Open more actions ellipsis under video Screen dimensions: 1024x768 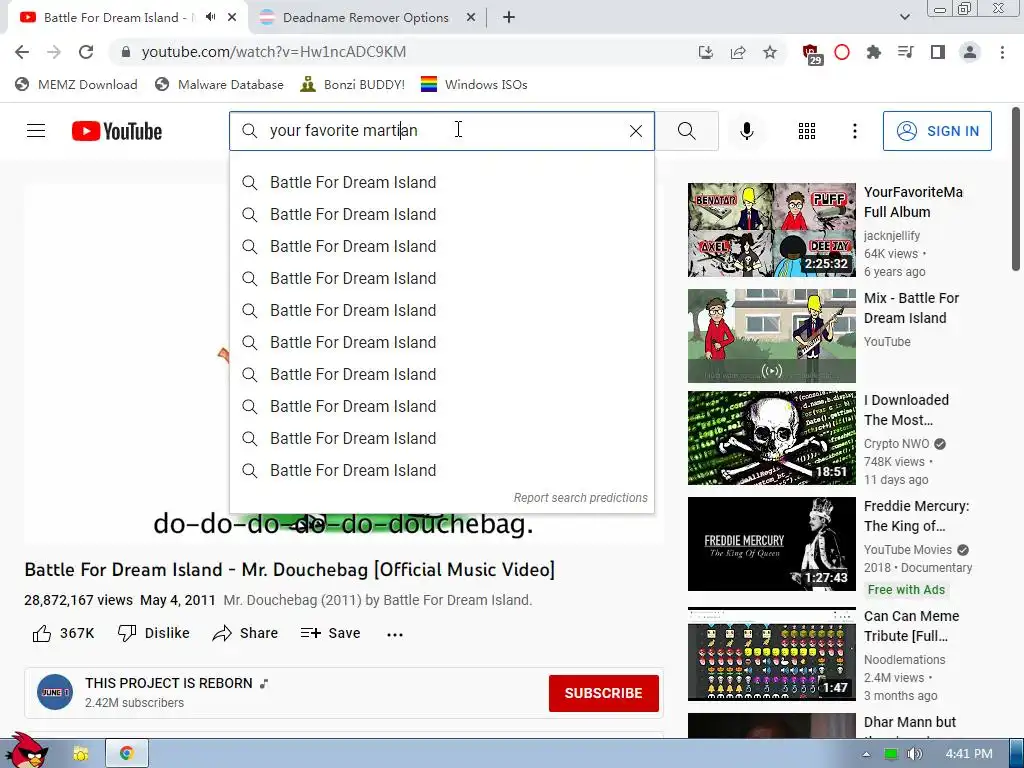pos(394,634)
